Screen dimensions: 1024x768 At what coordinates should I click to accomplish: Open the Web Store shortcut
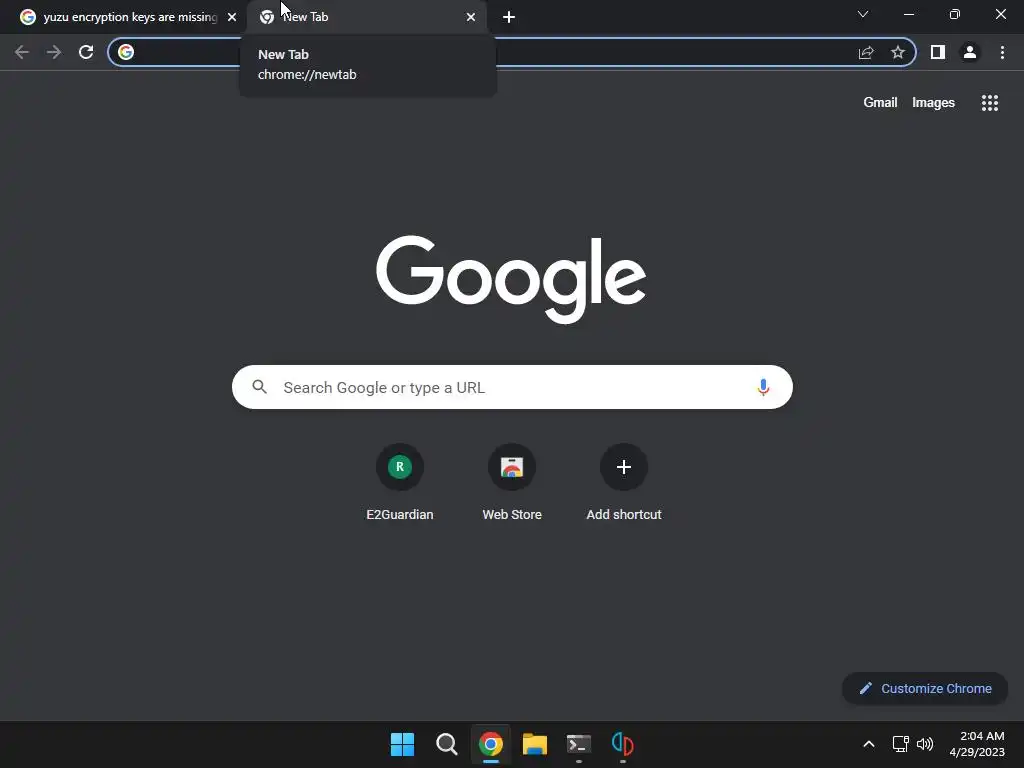512,482
